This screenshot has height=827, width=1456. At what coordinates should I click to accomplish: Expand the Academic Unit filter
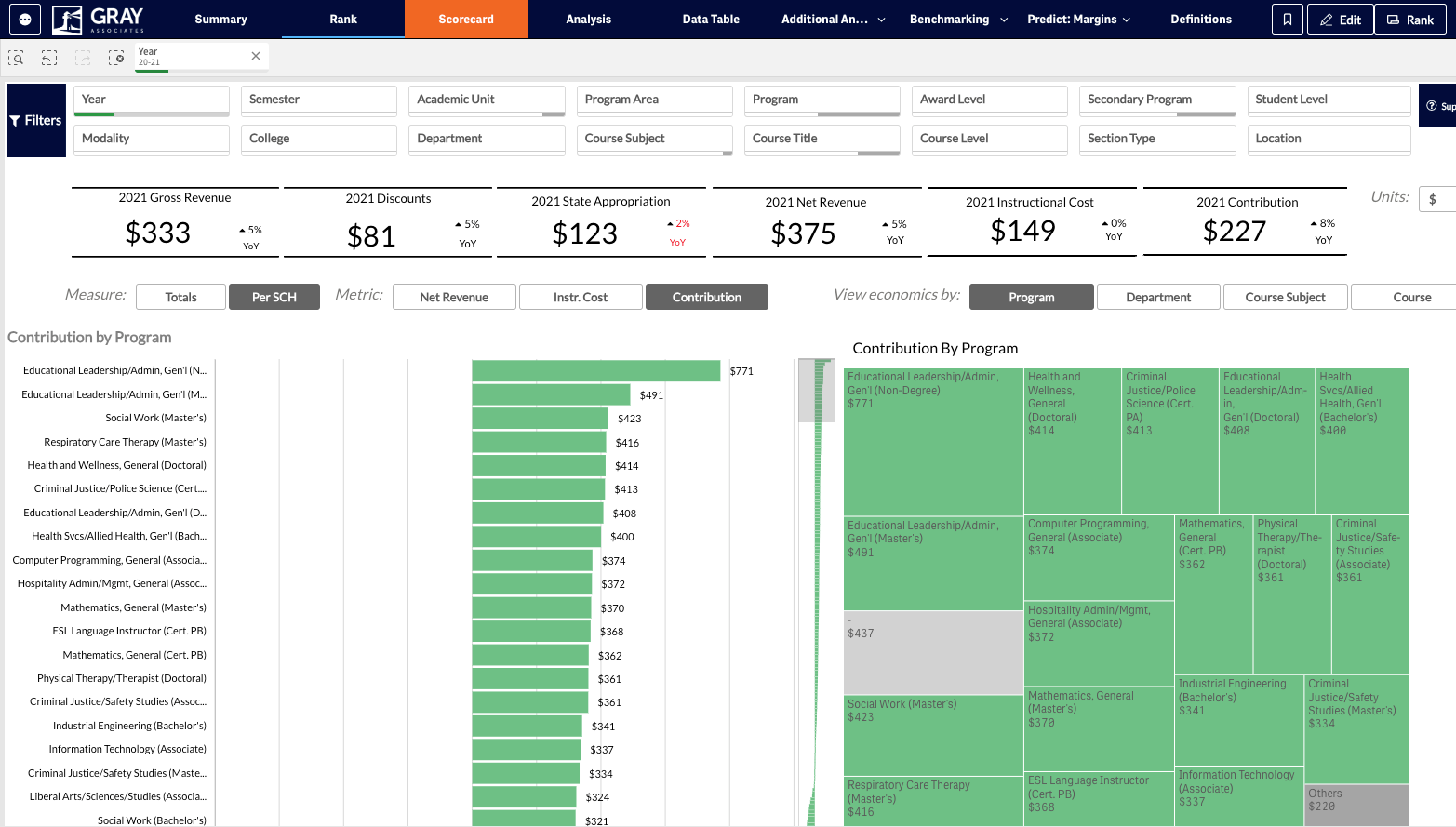[487, 100]
